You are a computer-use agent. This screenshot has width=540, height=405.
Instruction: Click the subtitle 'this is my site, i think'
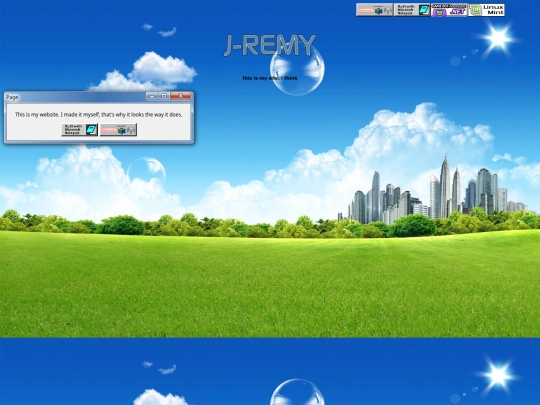click(x=270, y=78)
